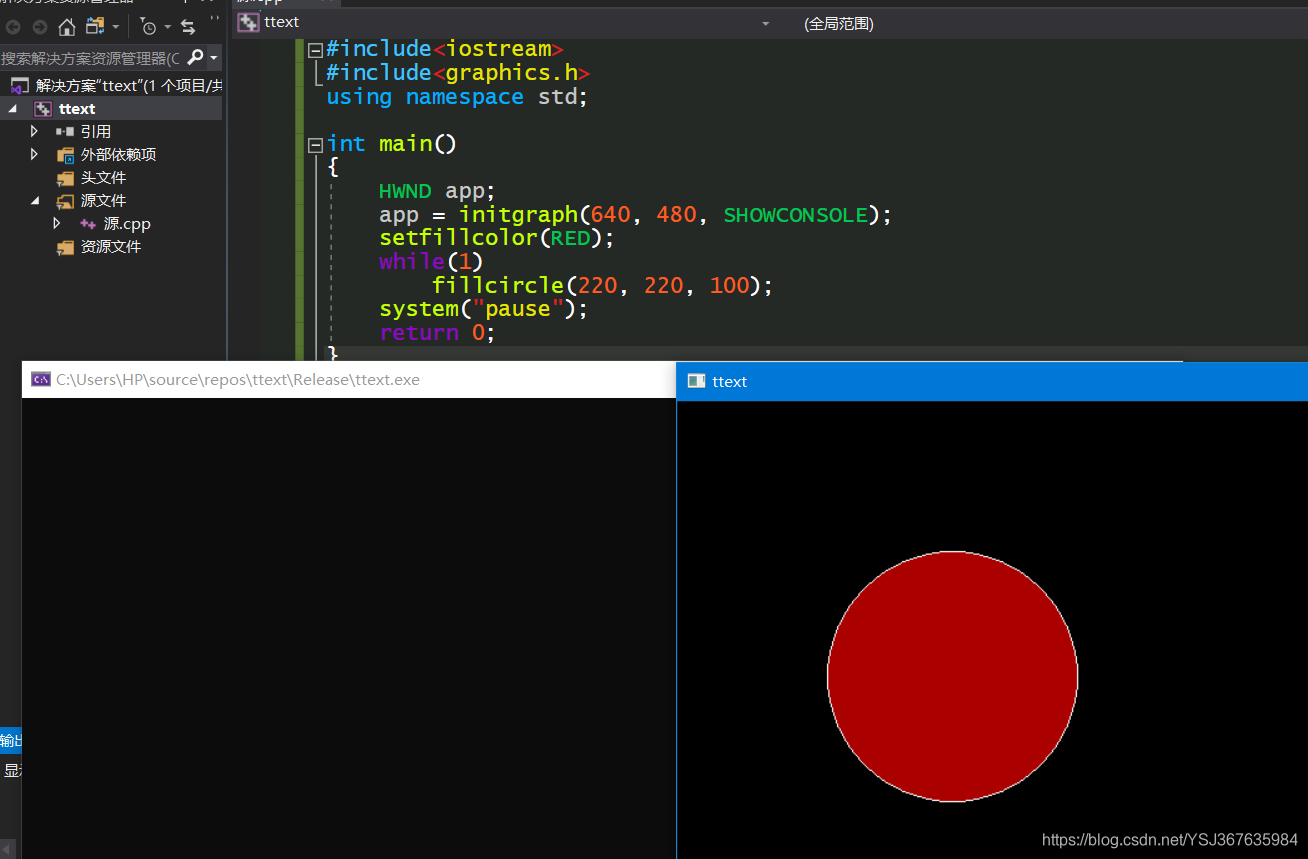The width and height of the screenshot is (1308, 859).
Task: Click the ttext graphics window icon
Action: pos(696,381)
